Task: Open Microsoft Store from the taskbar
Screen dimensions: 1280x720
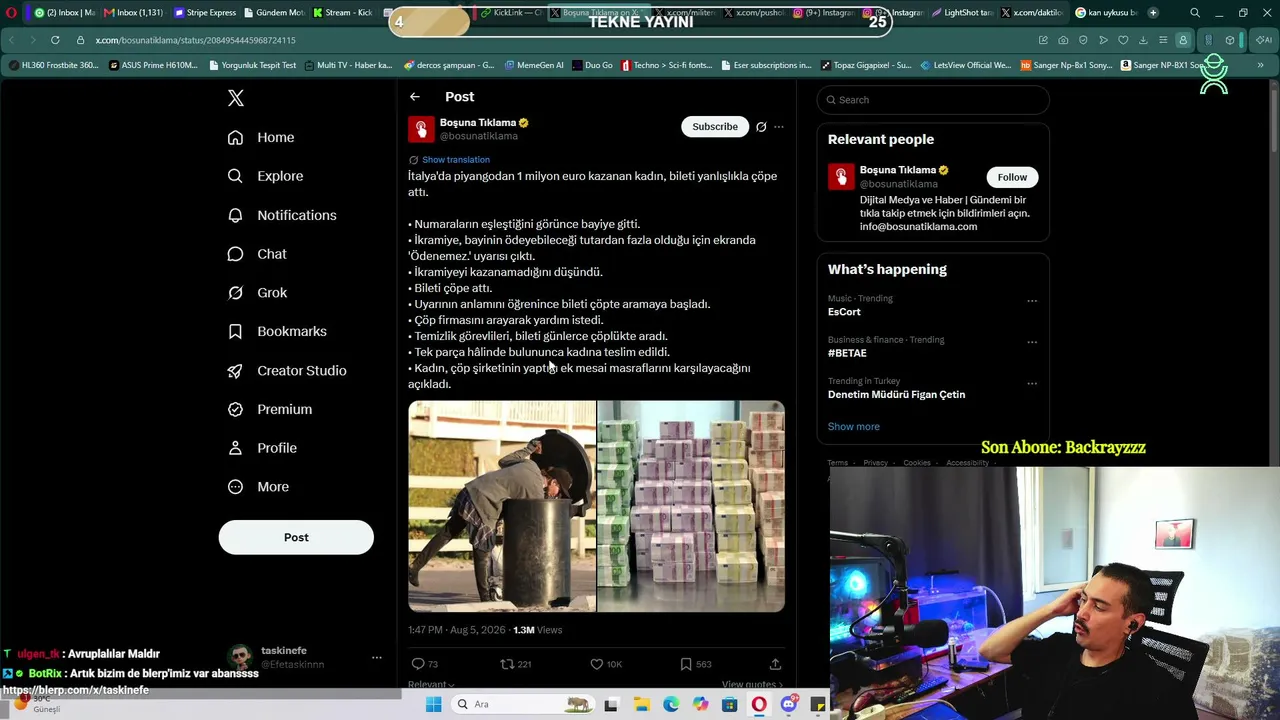Action: [x=730, y=704]
